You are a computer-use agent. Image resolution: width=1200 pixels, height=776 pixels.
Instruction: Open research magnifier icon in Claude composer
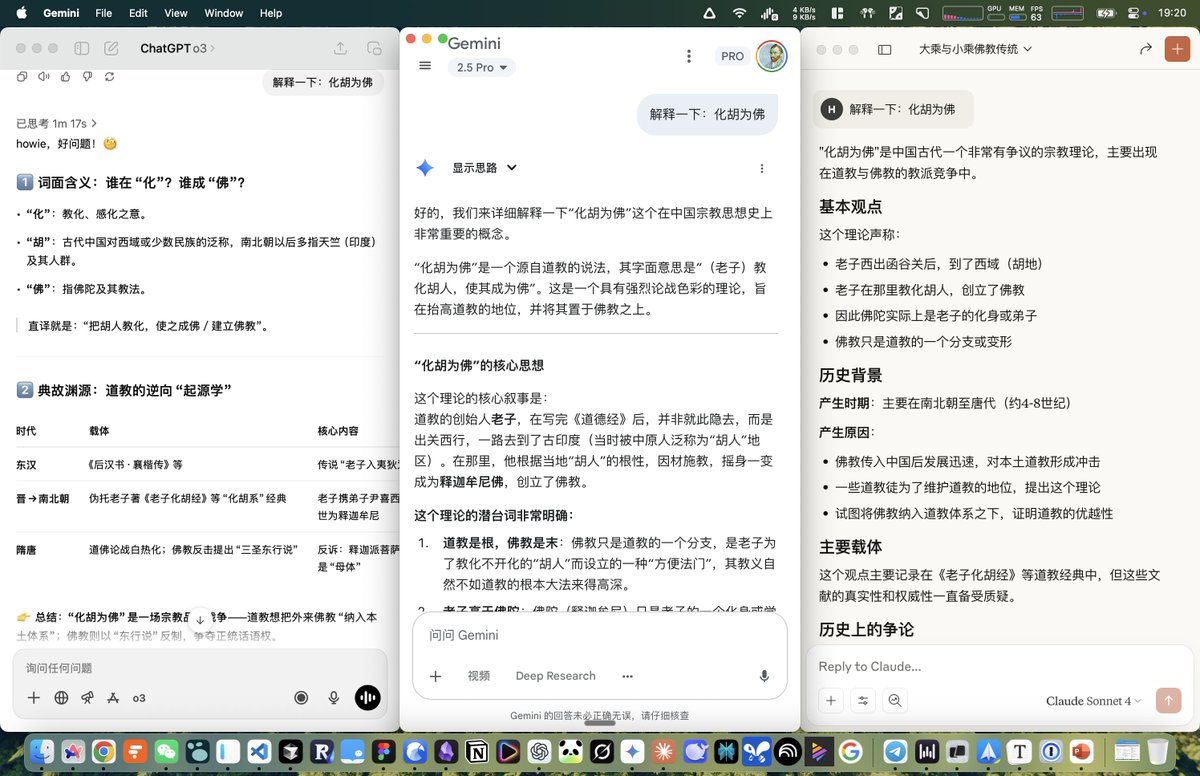tap(894, 701)
